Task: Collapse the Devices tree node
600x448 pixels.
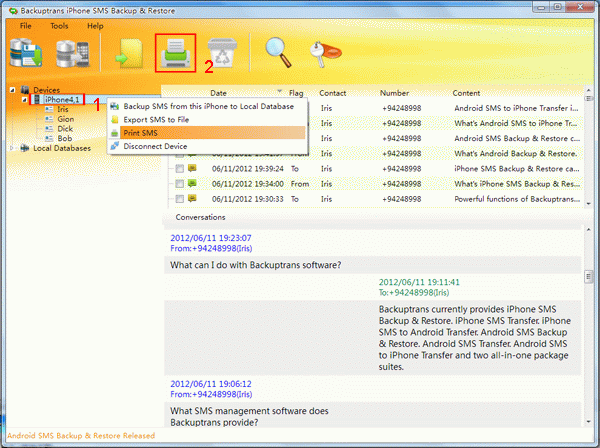Action: pos(12,90)
